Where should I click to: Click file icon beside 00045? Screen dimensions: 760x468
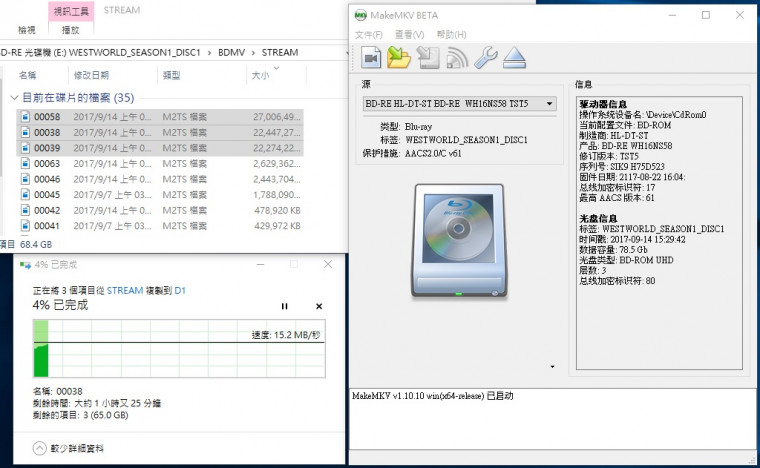click(x=25, y=195)
